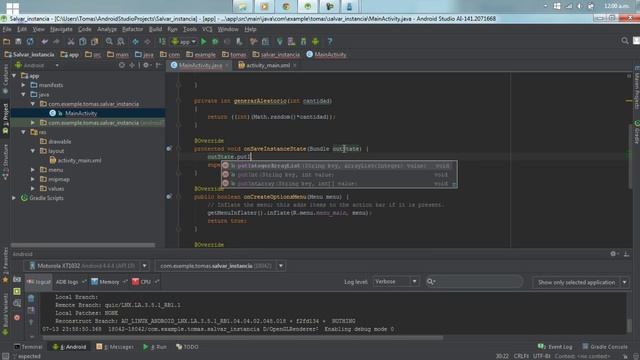This screenshot has width=640, height=360.
Task: Expand the mipmap folder
Action: (x=33, y=179)
